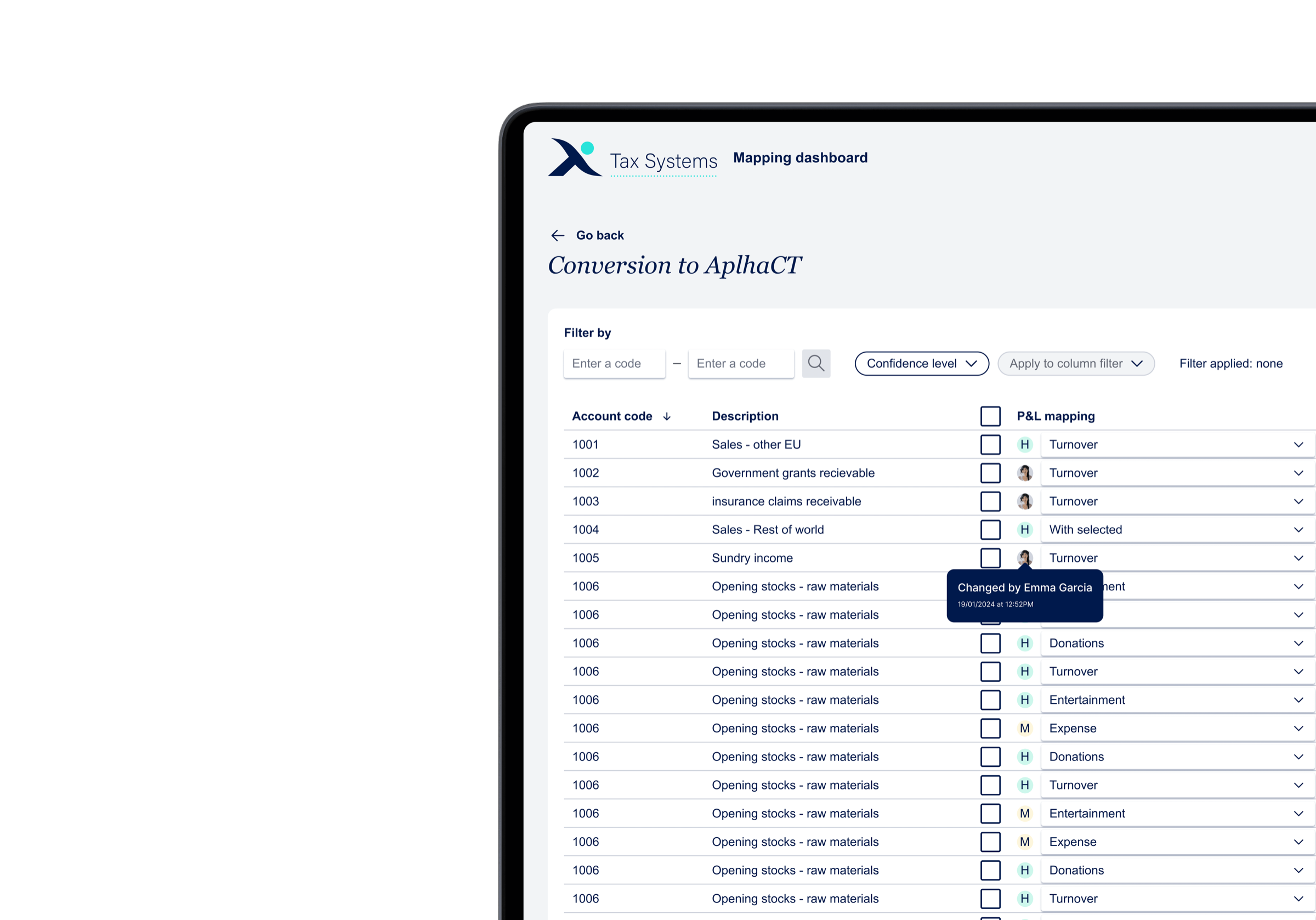Click the 'Conversion to AplhaCT' heading
The image size is (1316, 920).
(674, 266)
